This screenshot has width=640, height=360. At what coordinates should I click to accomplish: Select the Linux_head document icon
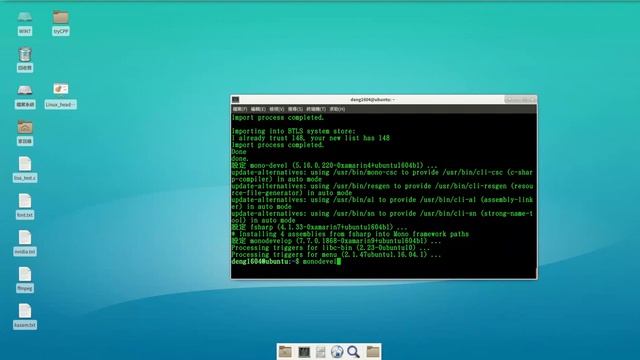tap(61, 96)
